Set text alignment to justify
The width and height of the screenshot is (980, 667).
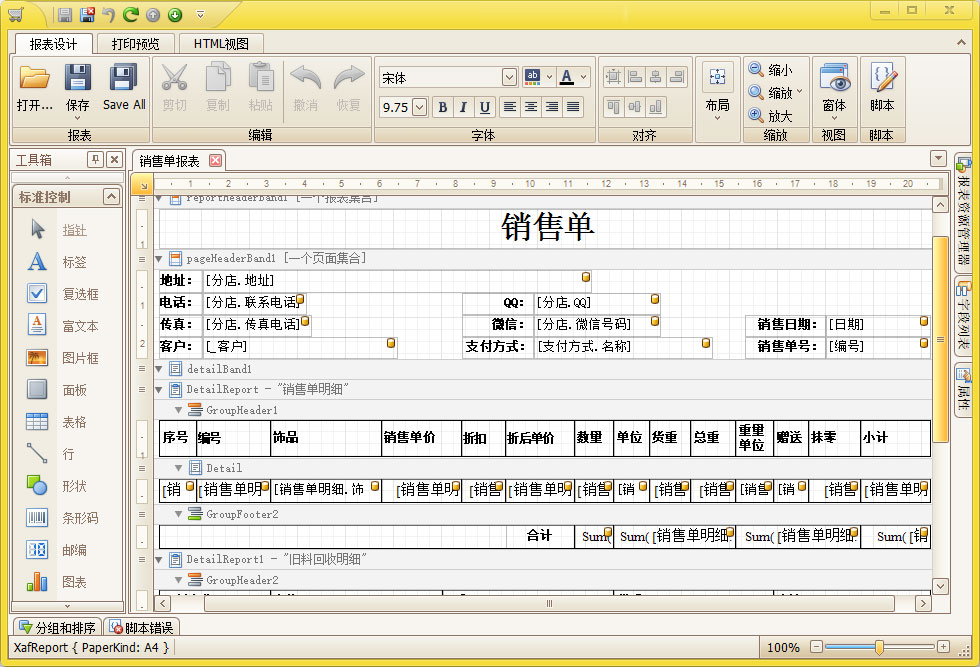tap(573, 107)
